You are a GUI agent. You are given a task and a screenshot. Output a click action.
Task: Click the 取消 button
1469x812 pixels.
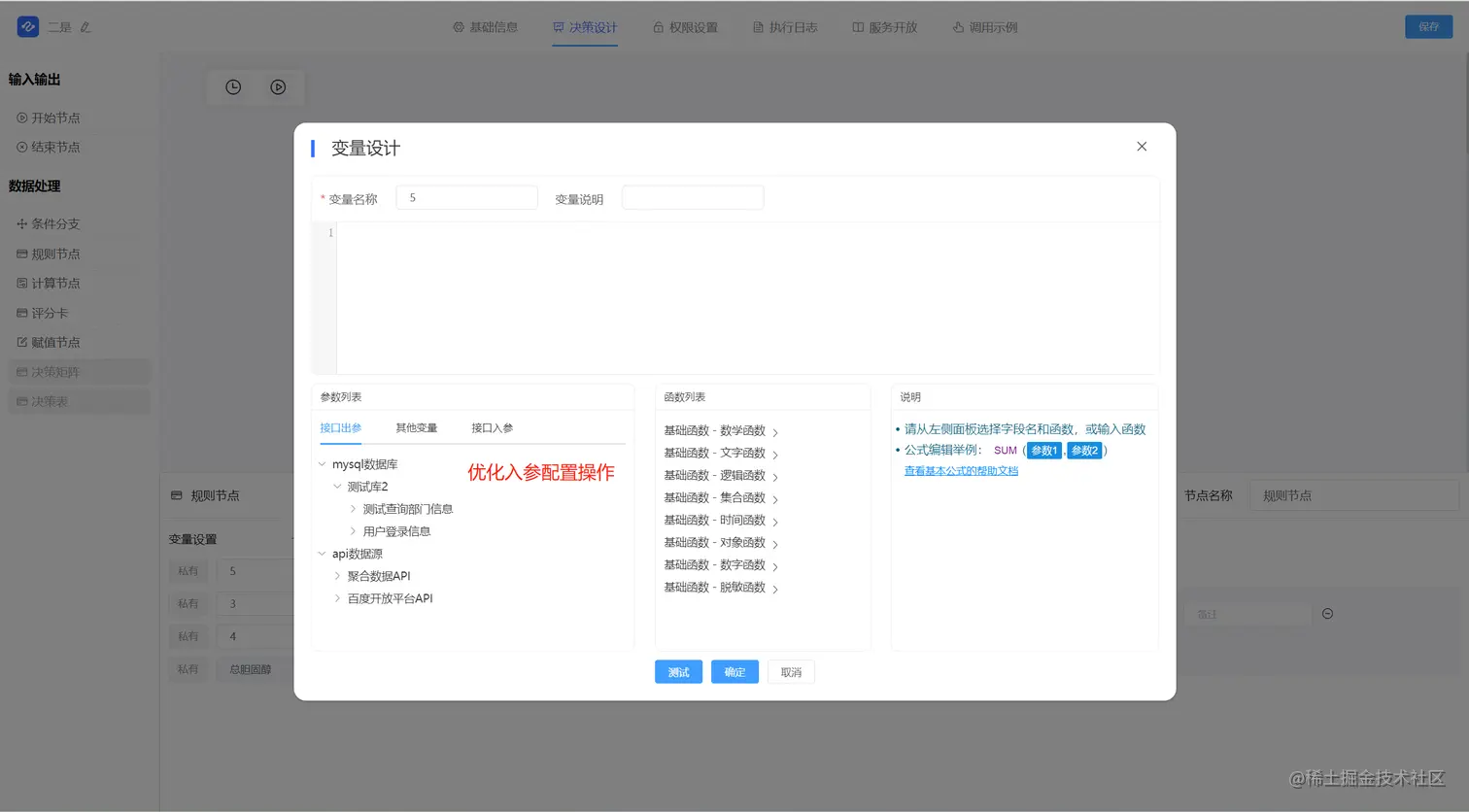tap(791, 672)
